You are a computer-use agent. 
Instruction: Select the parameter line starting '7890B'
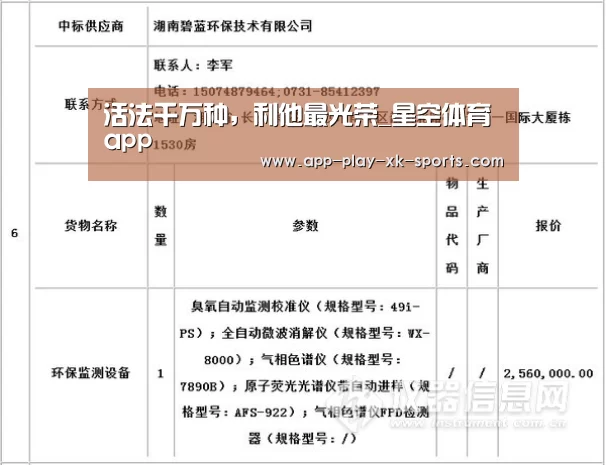(305, 386)
